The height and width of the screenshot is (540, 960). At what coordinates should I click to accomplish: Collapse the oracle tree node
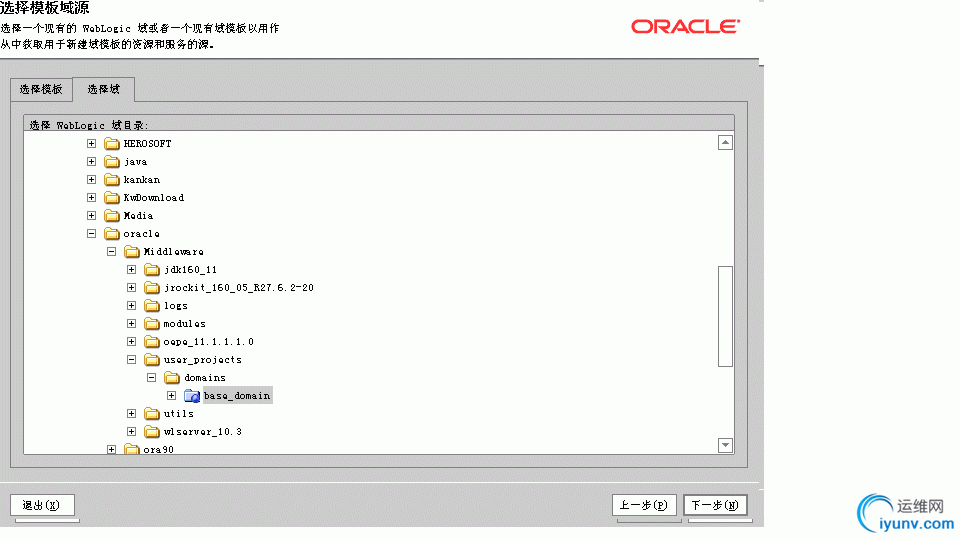[x=91, y=233]
